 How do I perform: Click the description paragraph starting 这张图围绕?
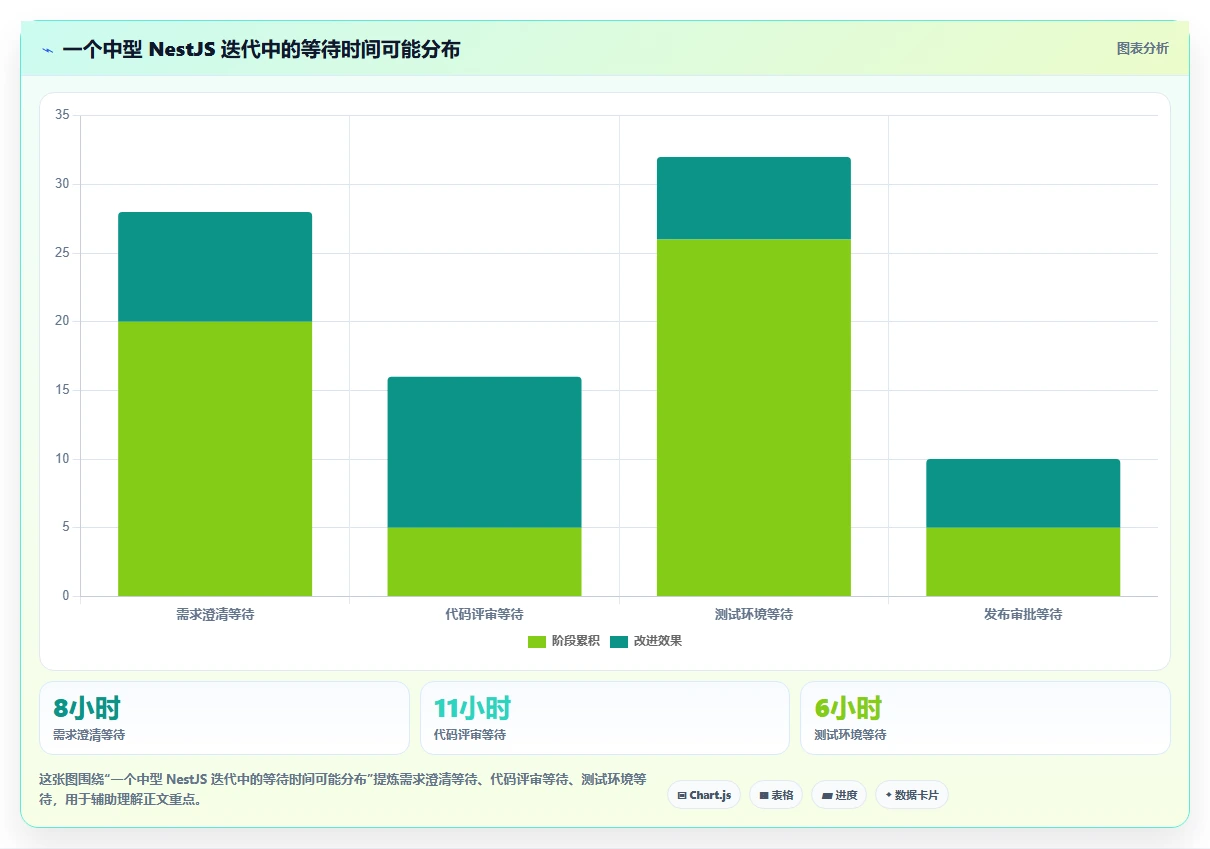(342, 789)
